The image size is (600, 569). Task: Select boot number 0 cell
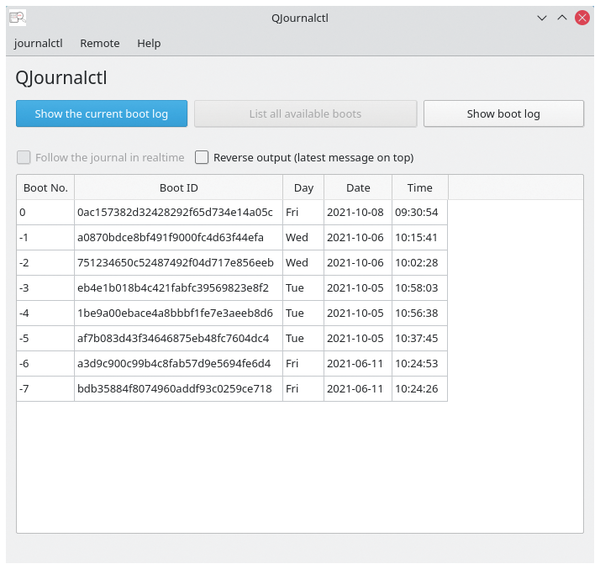click(46, 212)
